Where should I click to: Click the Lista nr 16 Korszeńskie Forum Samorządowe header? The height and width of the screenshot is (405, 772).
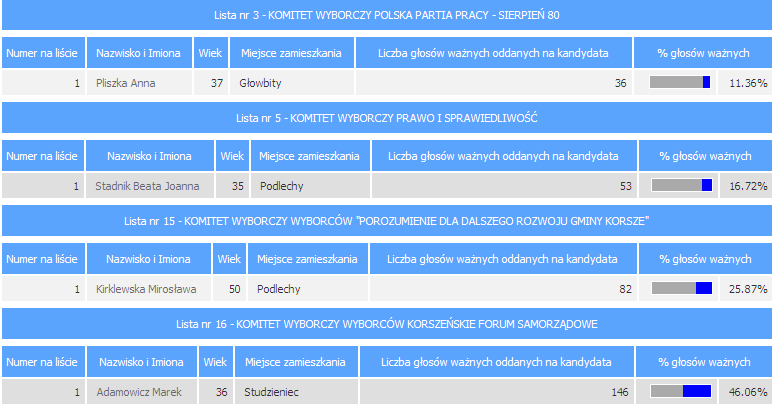tap(386, 324)
